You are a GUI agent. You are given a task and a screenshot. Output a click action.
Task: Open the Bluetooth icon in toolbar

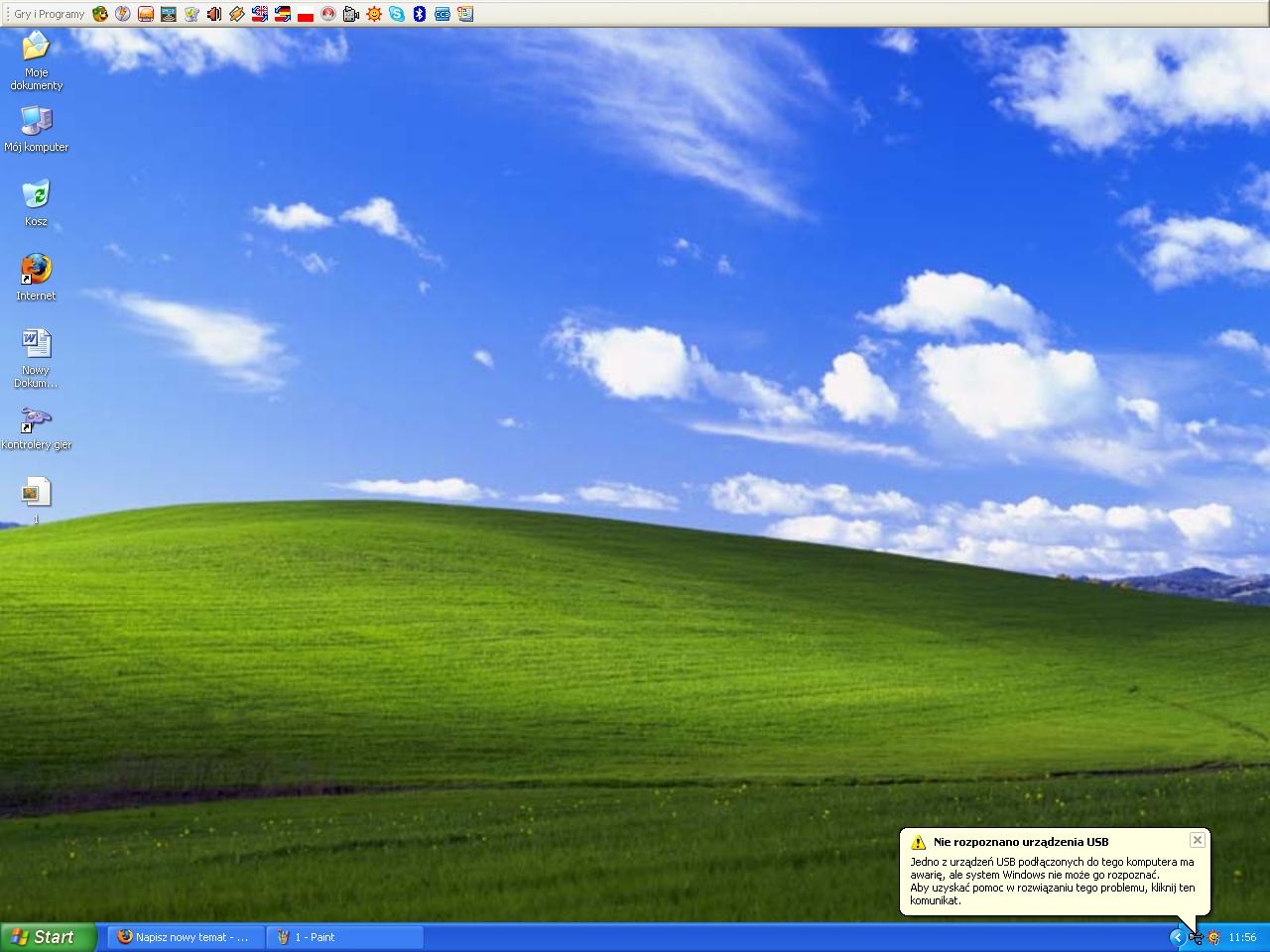(420, 14)
